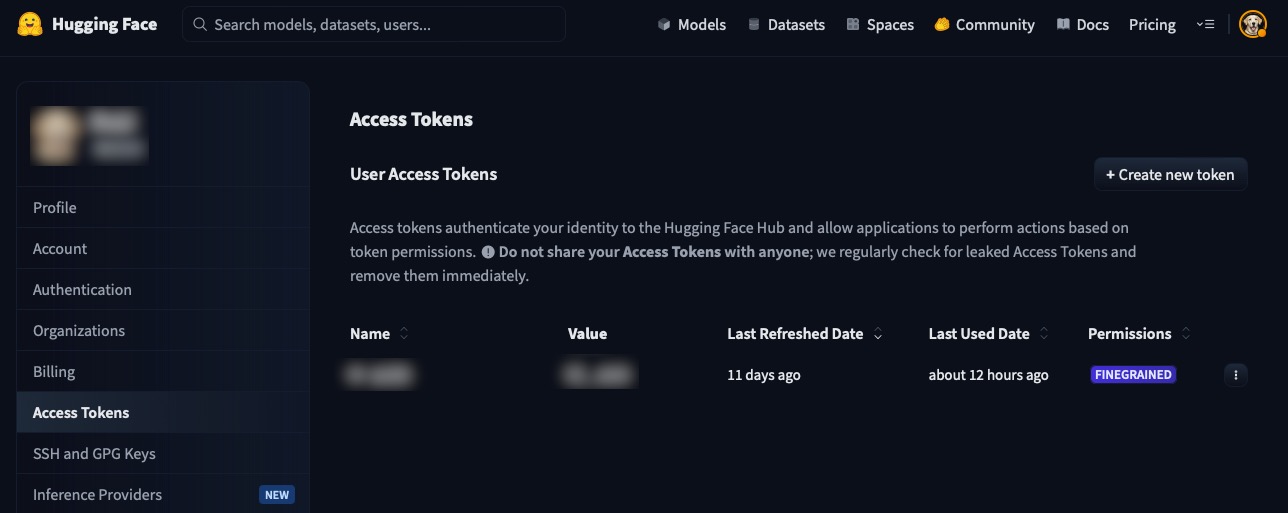This screenshot has height=513, width=1288.
Task: Go to Models page
Action: tap(691, 24)
